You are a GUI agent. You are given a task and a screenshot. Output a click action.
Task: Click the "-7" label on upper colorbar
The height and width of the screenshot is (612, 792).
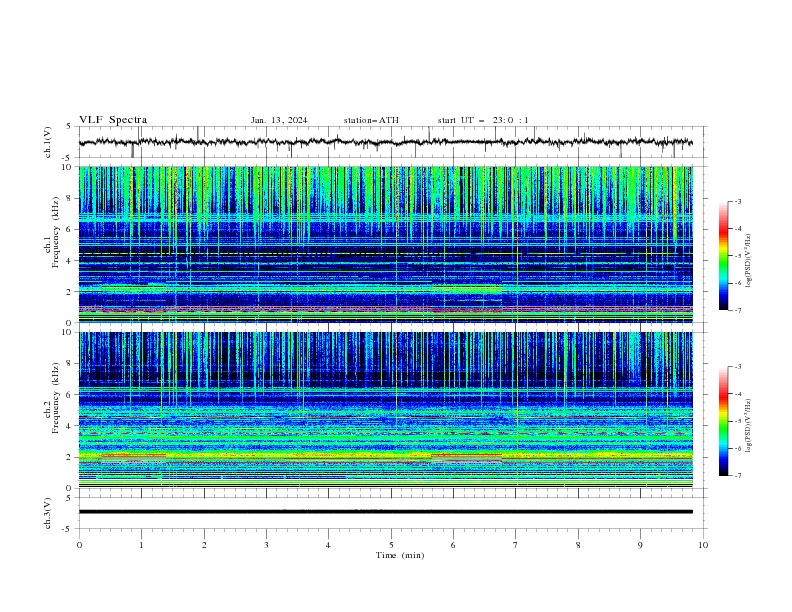tap(738, 310)
